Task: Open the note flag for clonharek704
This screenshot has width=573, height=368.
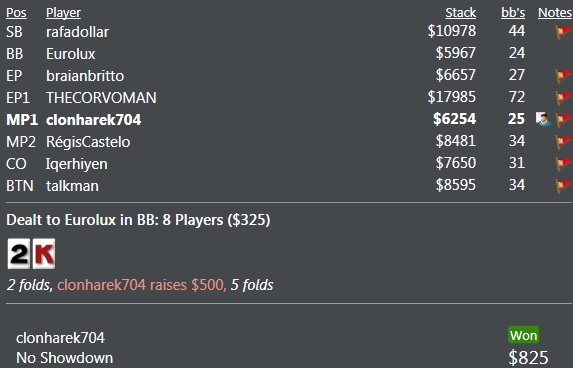Action: point(563,120)
